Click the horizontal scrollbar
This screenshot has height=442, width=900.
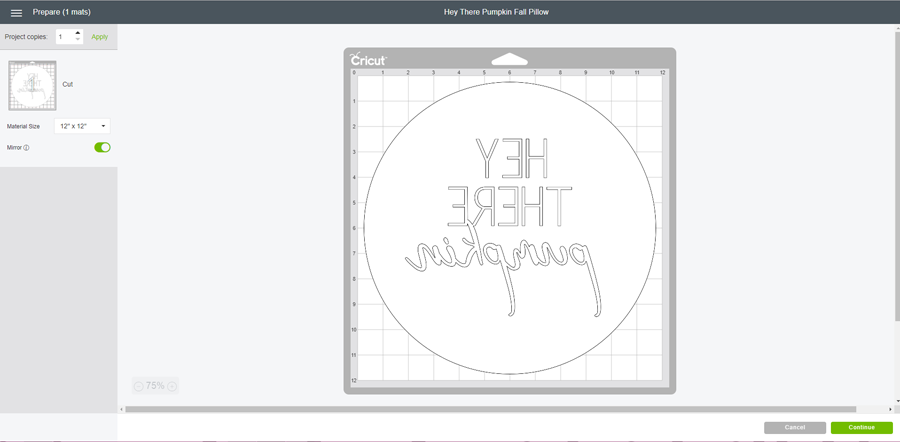pos(491,409)
